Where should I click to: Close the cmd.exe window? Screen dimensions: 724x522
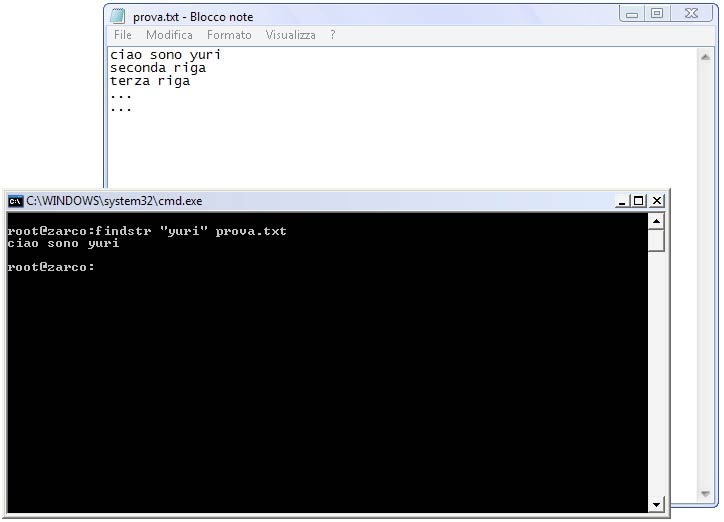(657, 201)
